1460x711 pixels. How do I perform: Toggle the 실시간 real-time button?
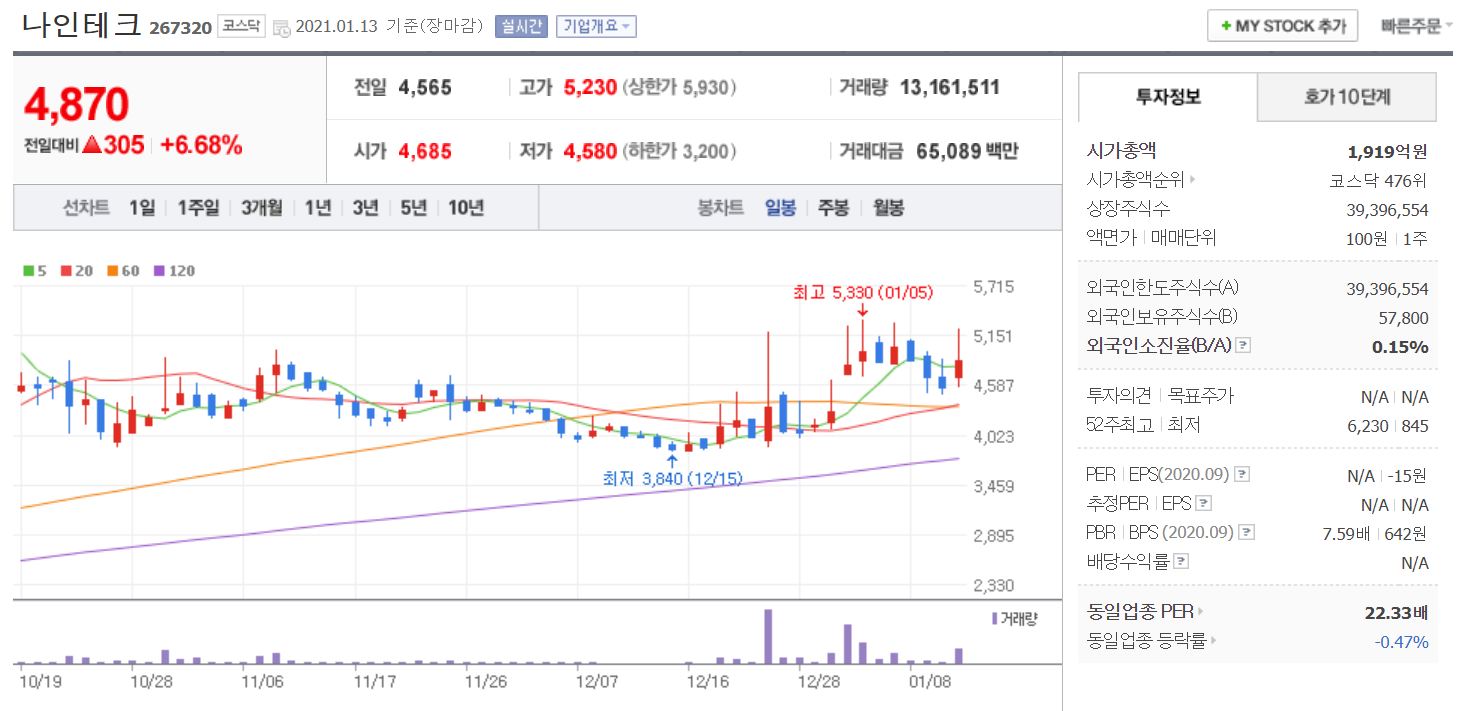pos(521,27)
